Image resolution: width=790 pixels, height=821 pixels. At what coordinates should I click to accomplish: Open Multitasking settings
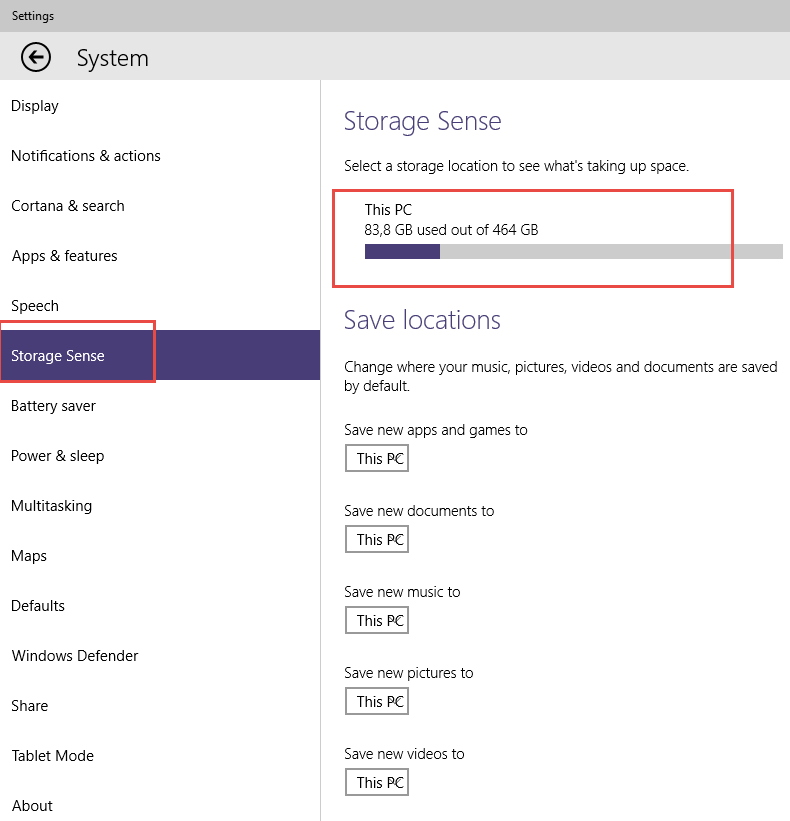click(52, 506)
